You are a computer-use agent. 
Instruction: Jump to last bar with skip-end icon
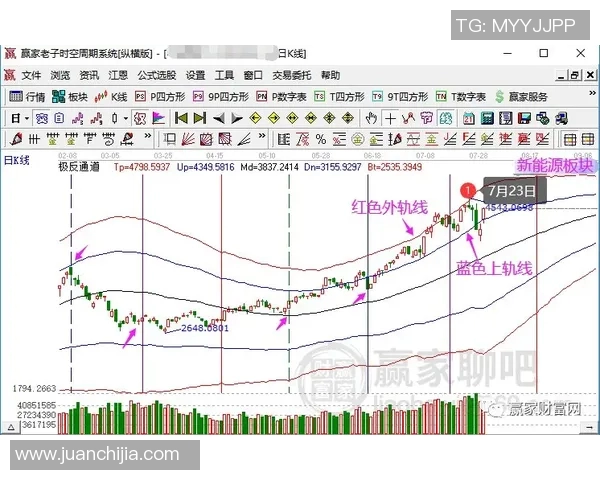pyautogui.click(x=200, y=119)
